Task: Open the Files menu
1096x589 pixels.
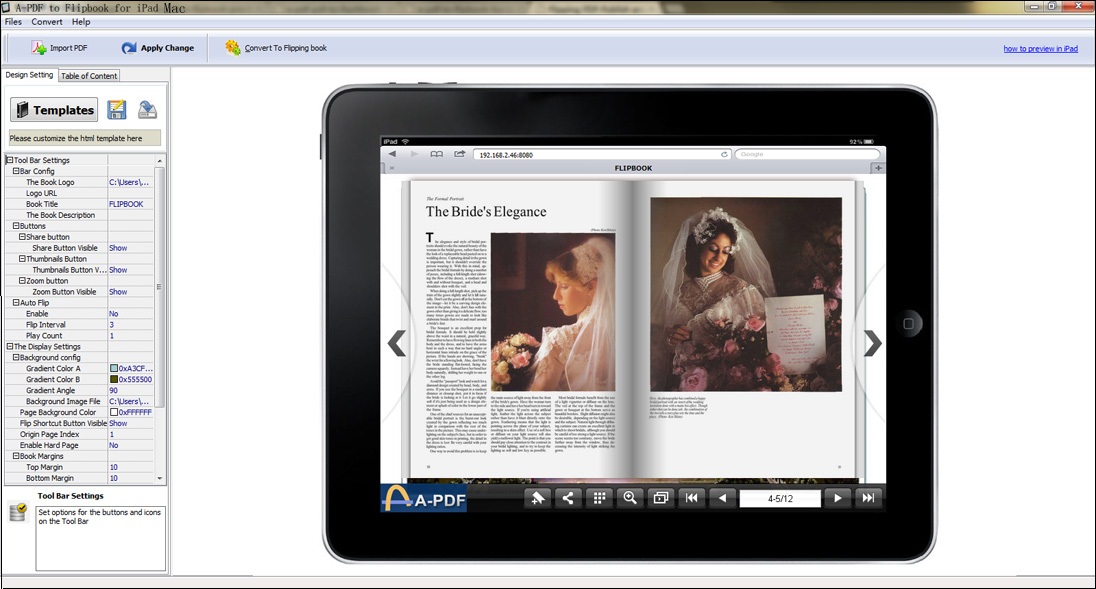Action: point(13,22)
